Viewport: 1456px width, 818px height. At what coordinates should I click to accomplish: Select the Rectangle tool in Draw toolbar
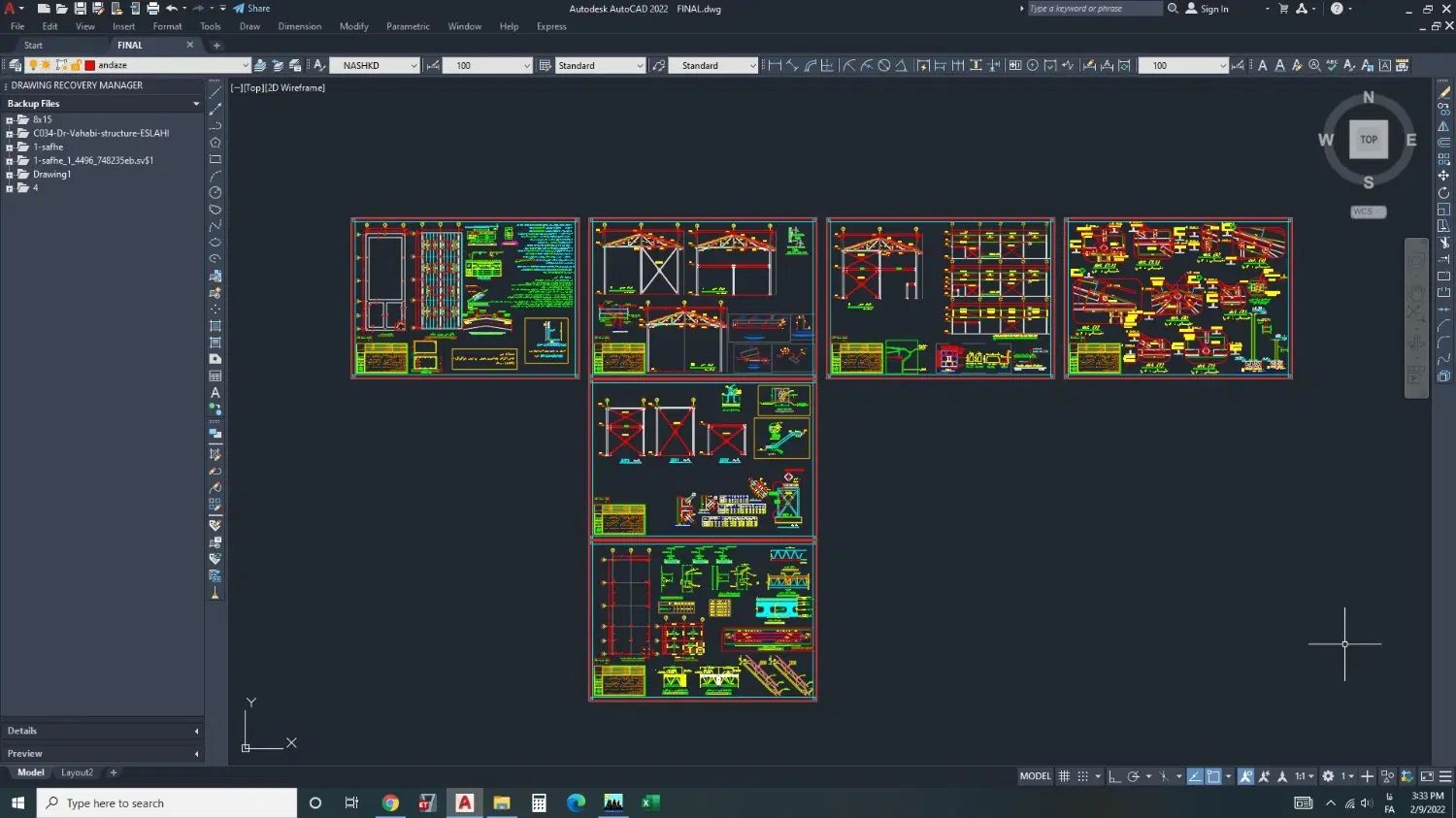point(215,159)
